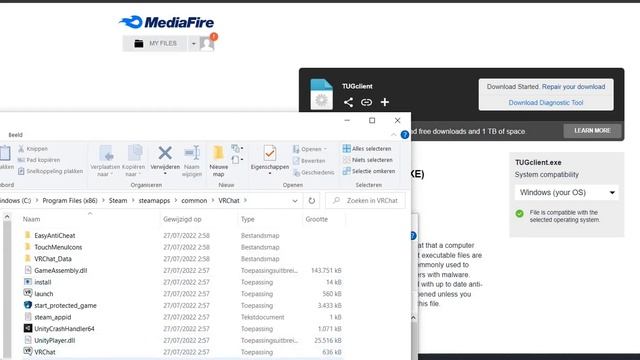Click Openen in the ribbon

pos(309,149)
